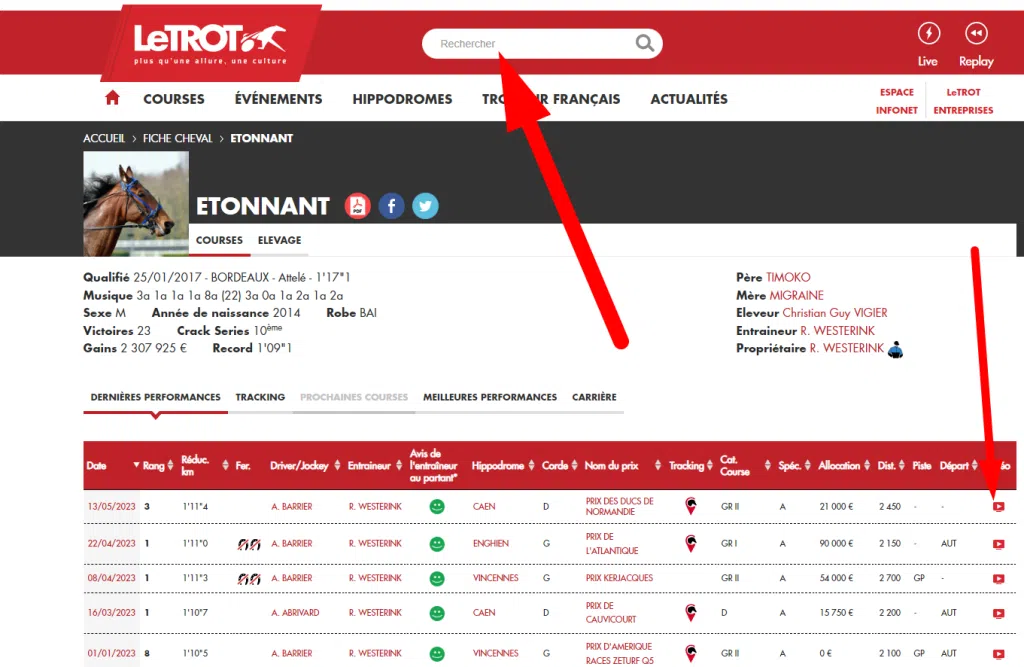Sort the table by Date column
Image resolution: width=1024 pixels, height=667 pixels.
point(113,466)
